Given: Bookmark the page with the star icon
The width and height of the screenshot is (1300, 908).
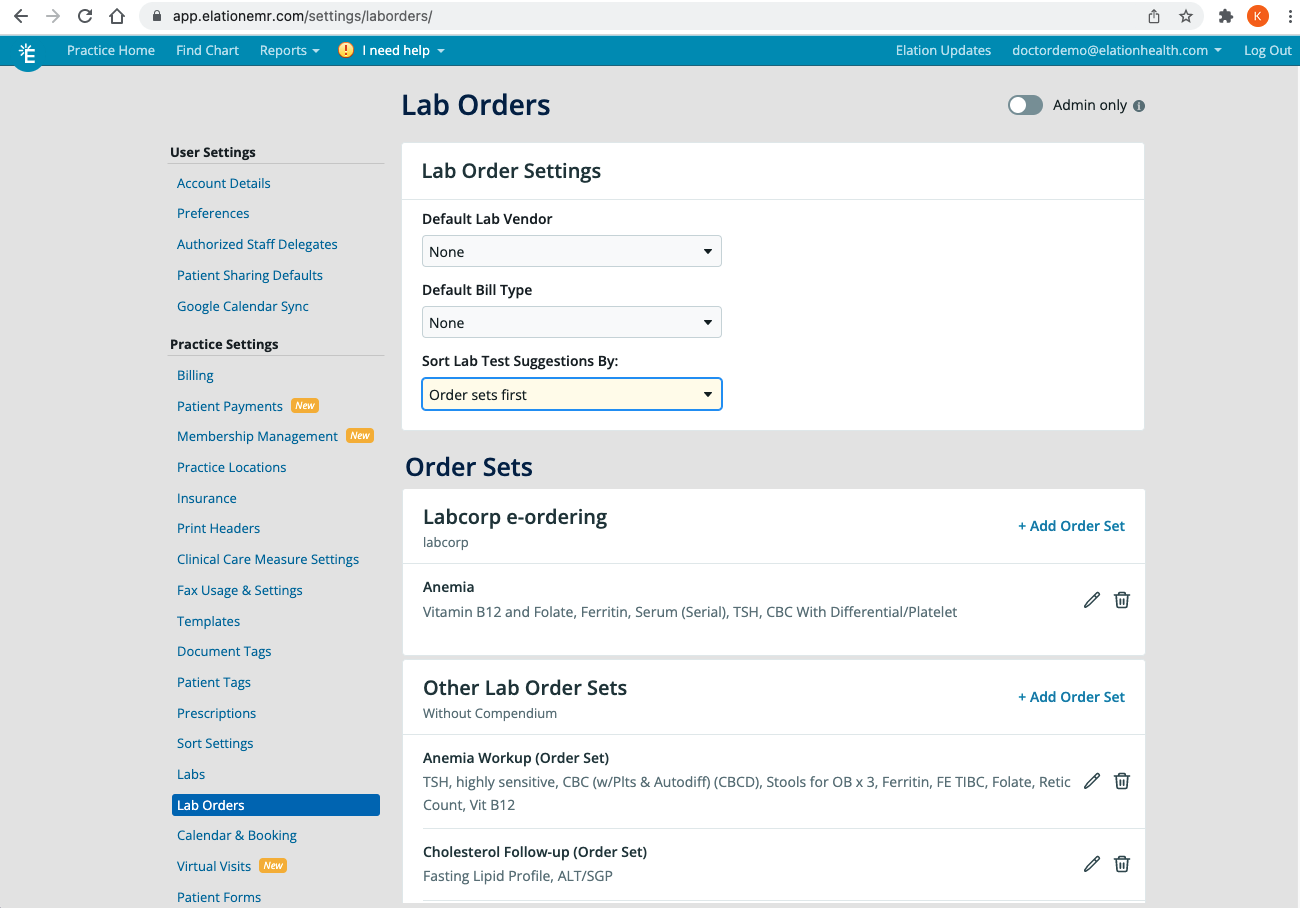Looking at the screenshot, I should [x=1187, y=16].
